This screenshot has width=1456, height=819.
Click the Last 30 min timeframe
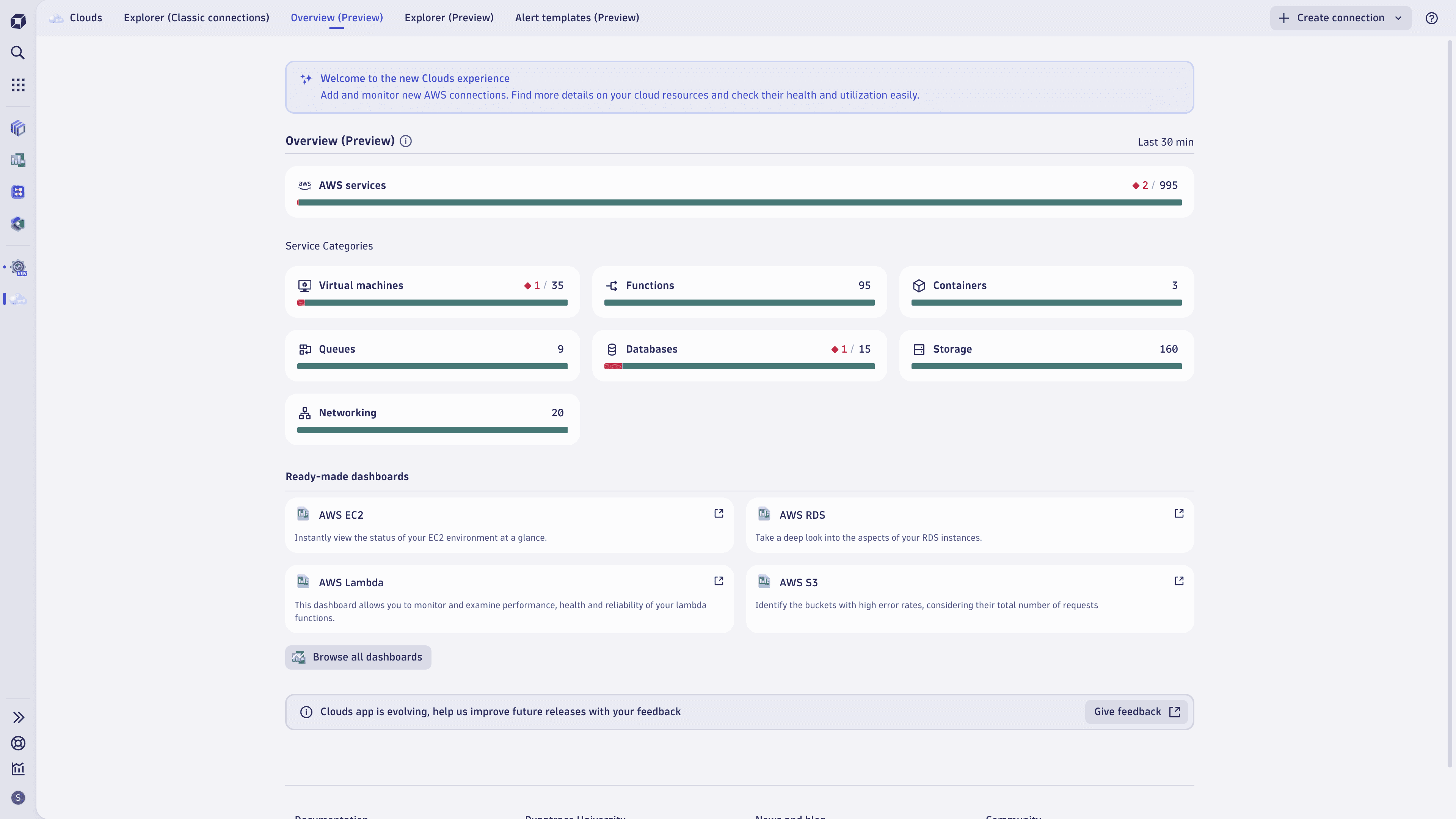point(1166,142)
